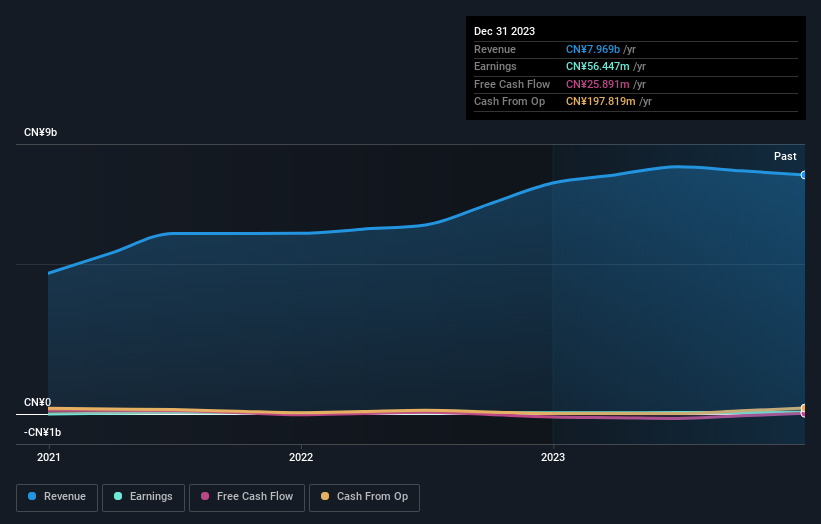Click the revenue value CN¥7.969b in the tooltip
Image resolution: width=821 pixels, height=524 pixels.
pyautogui.click(x=593, y=49)
